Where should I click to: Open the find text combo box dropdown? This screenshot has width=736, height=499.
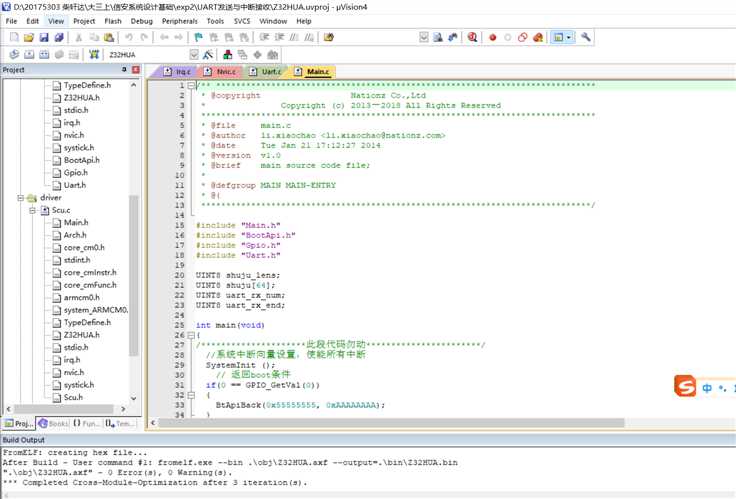pos(423,37)
